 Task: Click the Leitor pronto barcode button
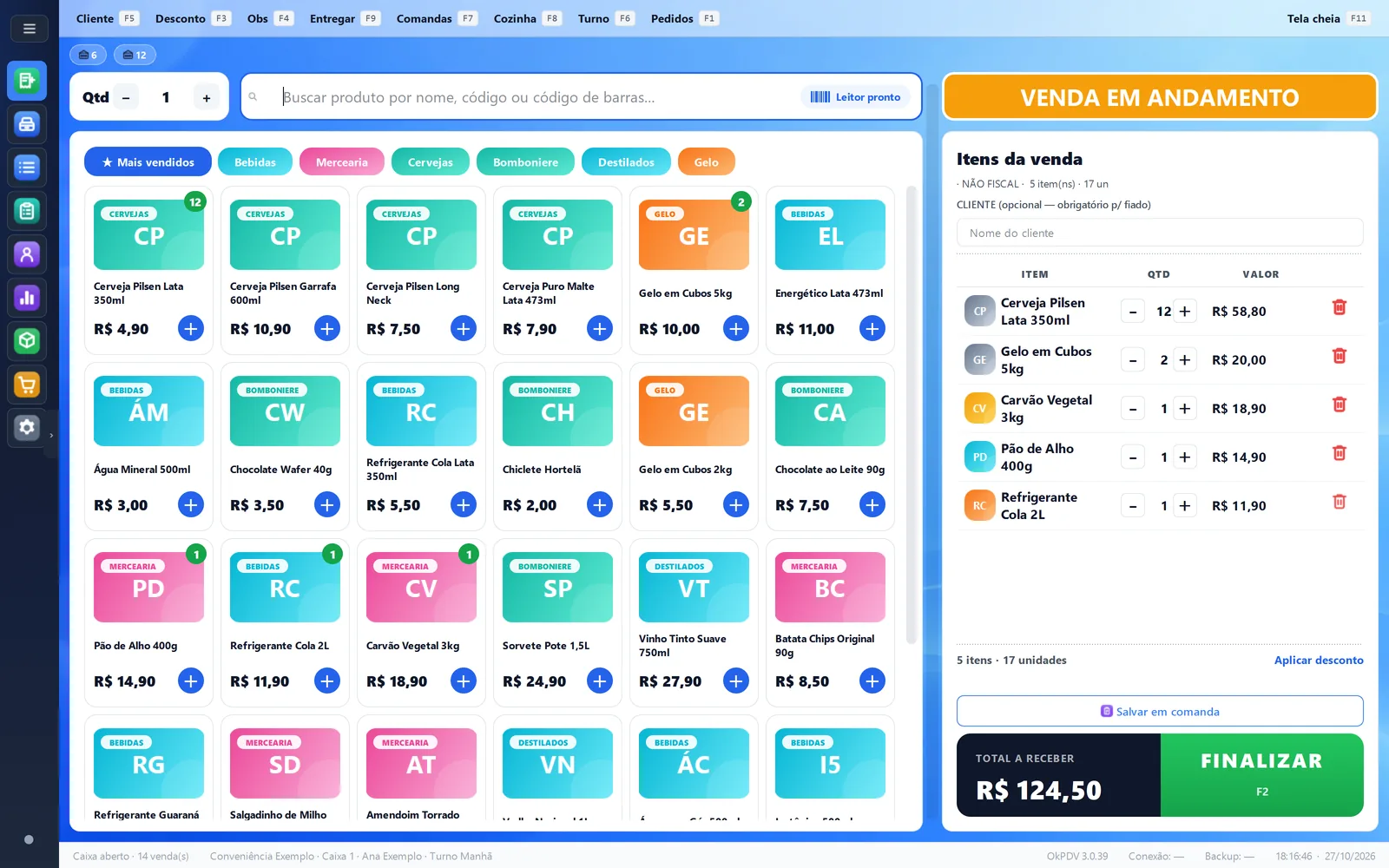pos(856,97)
